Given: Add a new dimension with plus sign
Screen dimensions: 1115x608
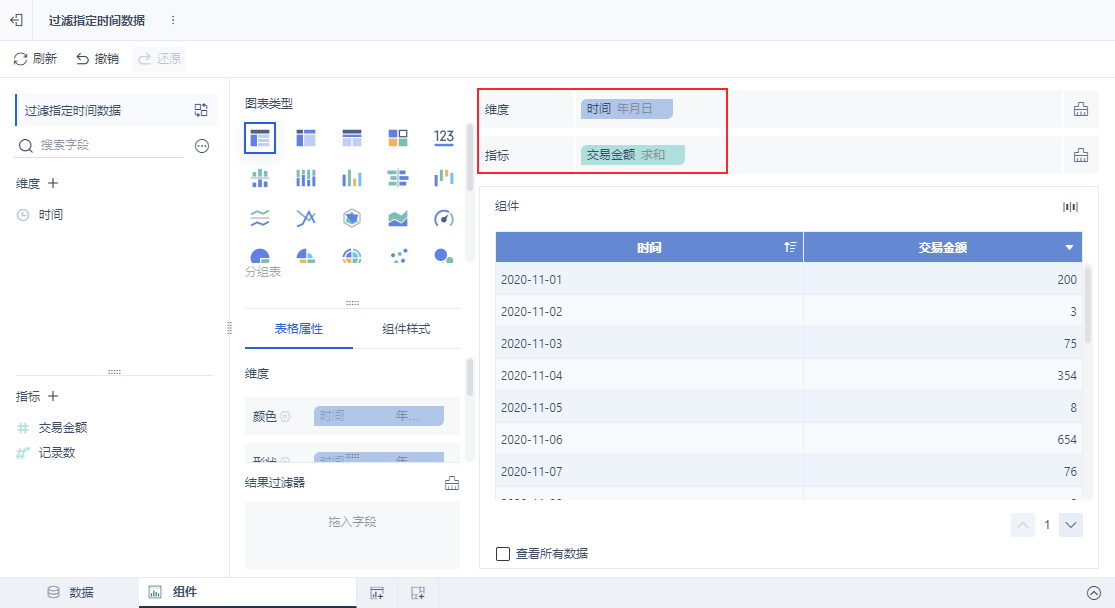Looking at the screenshot, I should [53, 183].
